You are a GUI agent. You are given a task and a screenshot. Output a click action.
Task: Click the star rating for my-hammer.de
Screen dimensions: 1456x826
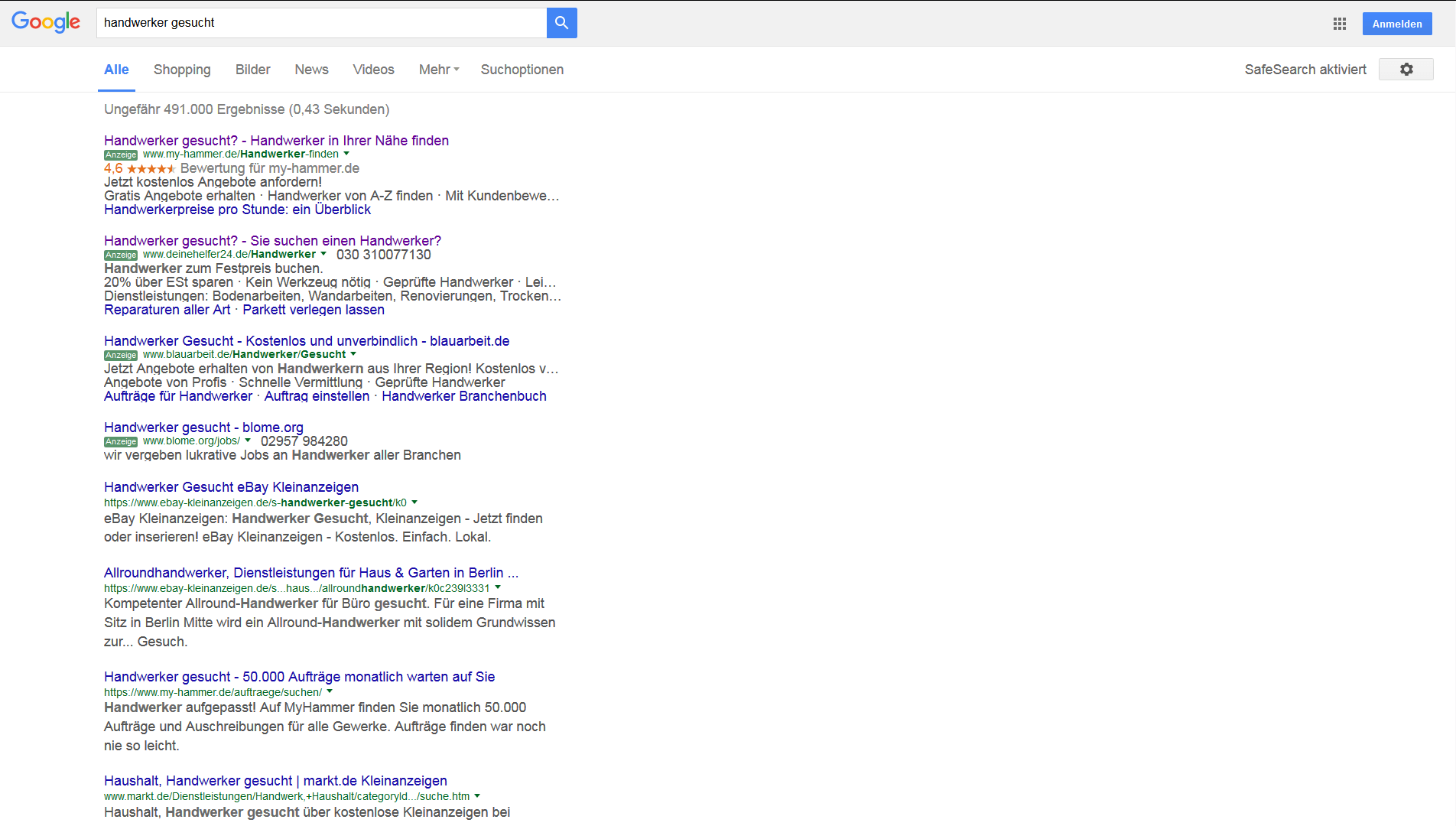pyautogui.click(x=151, y=168)
